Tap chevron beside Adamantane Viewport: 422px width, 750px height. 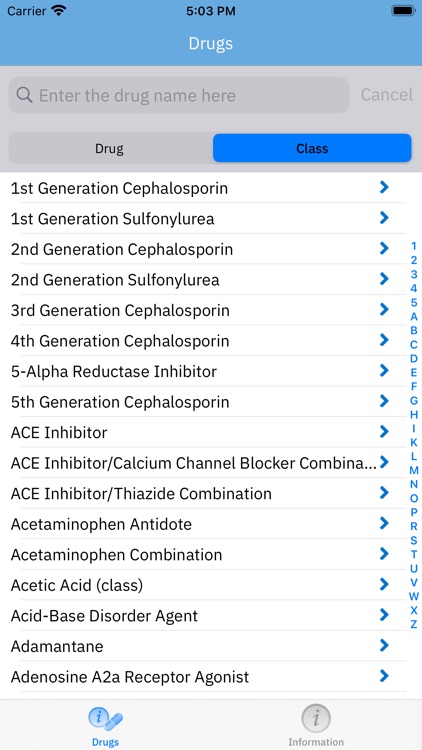[x=384, y=646]
